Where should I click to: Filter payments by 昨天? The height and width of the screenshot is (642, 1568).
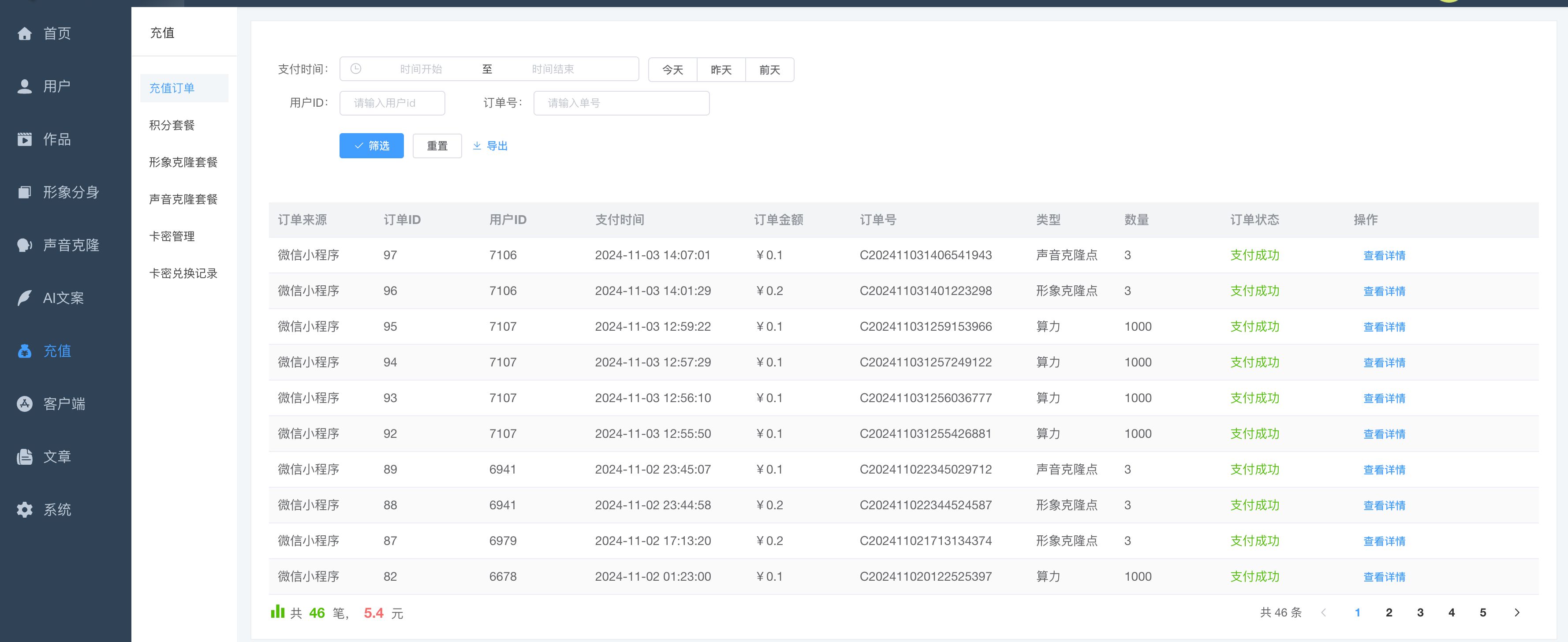pos(721,70)
